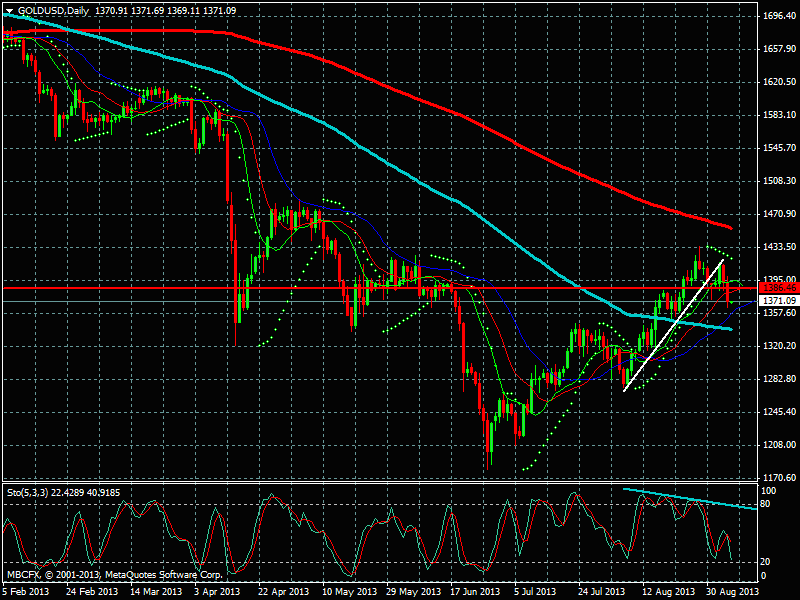
Task: Select the cyan trendline over the stochastic
Action: [x=690, y=499]
